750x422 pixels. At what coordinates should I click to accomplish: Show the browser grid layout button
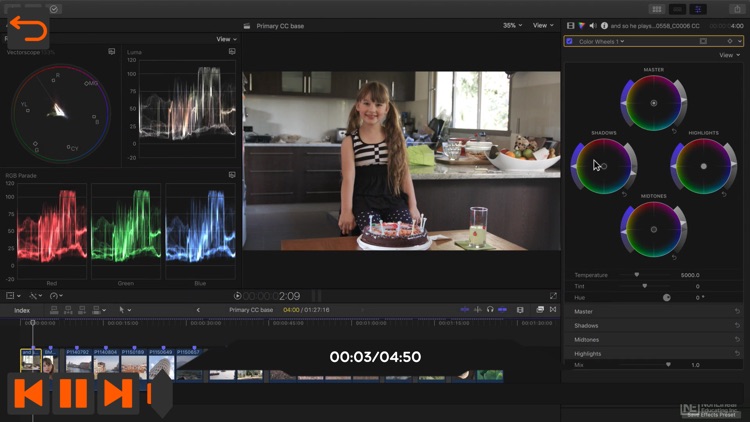[x=657, y=9]
